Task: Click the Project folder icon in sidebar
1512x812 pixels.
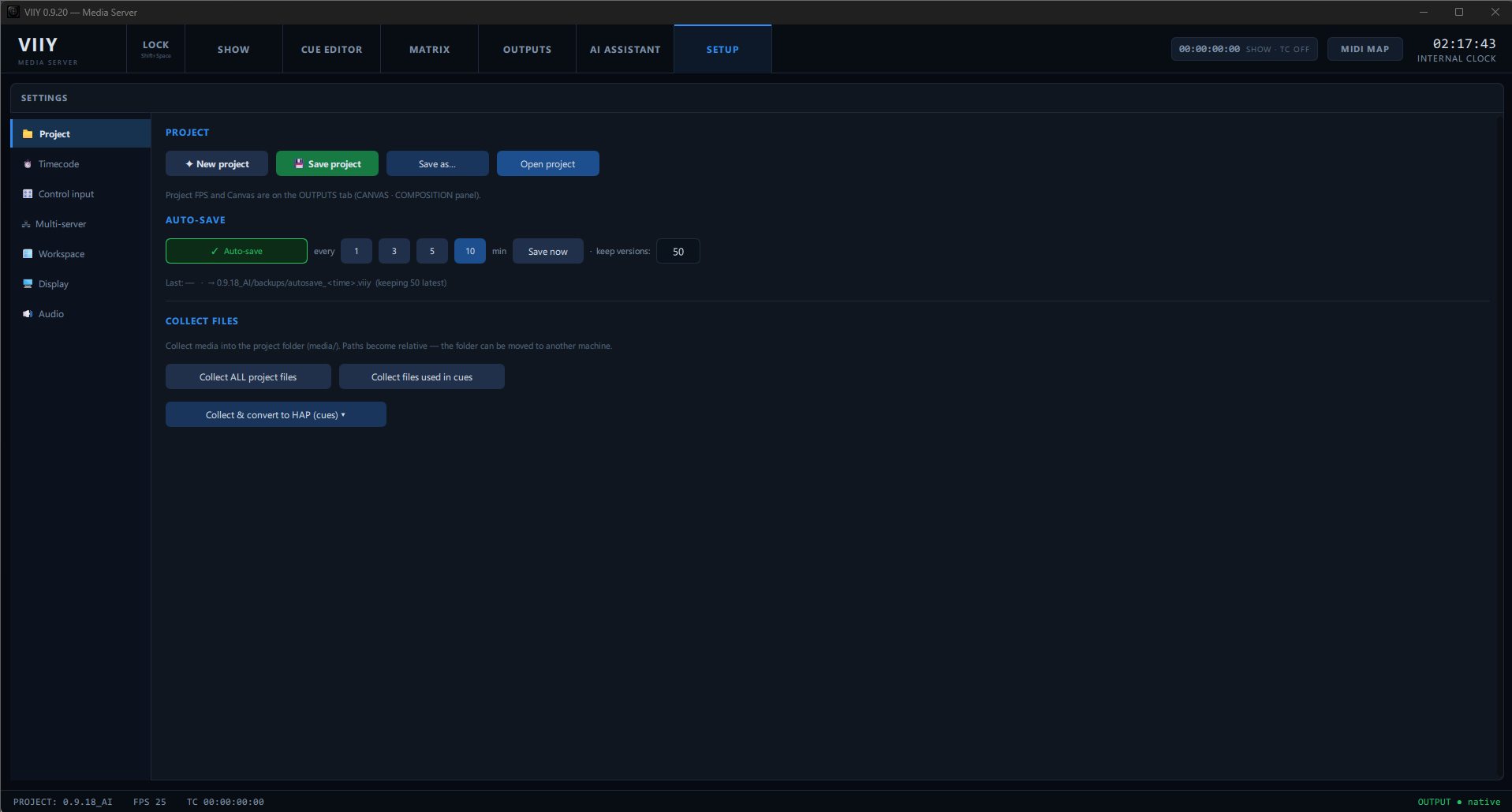Action: click(x=28, y=134)
